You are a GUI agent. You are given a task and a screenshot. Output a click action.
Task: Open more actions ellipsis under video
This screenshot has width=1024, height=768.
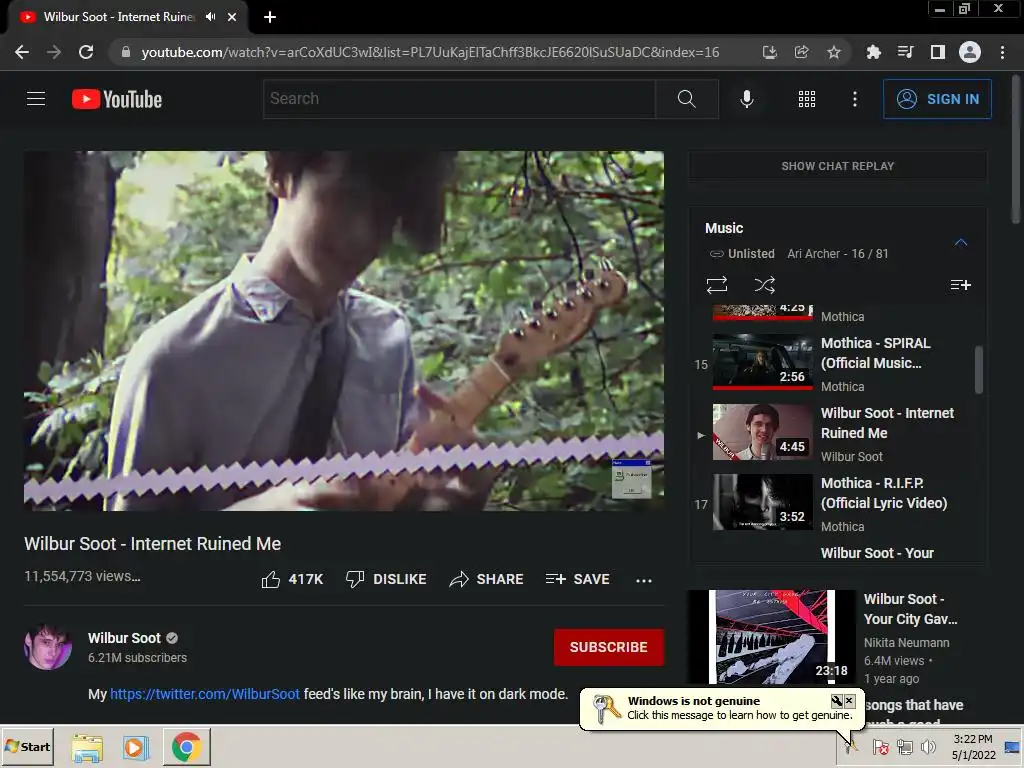click(644, 580)
